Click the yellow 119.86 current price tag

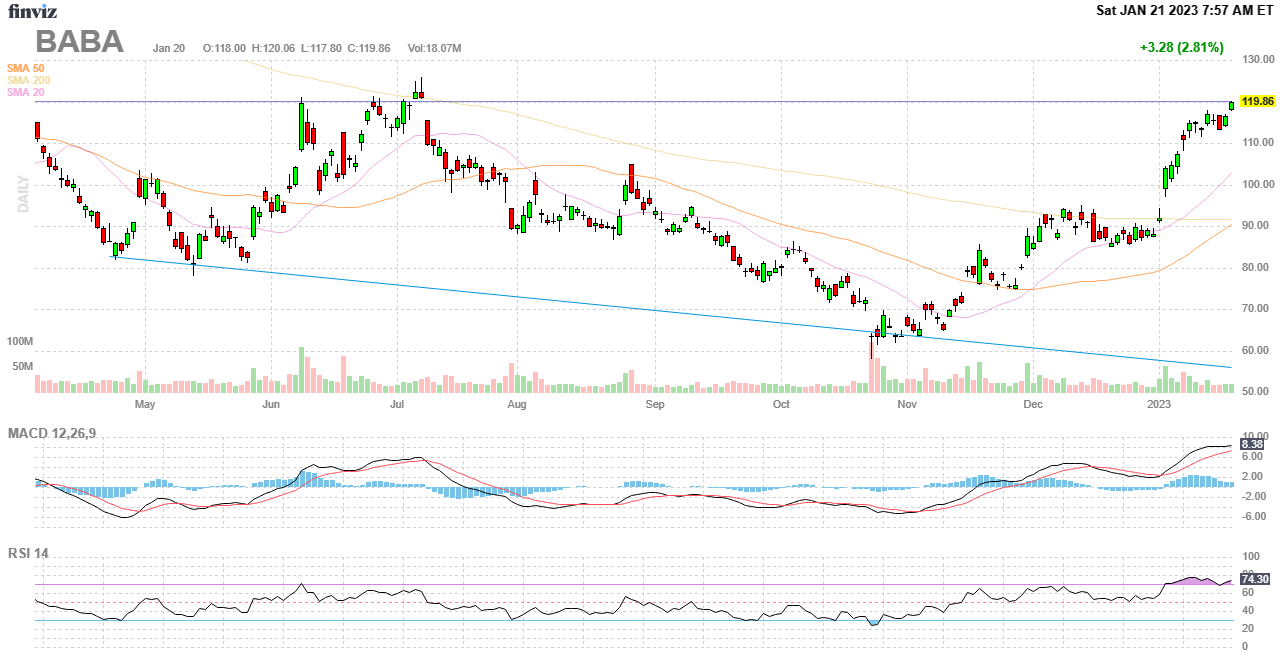coord(1257,102)
